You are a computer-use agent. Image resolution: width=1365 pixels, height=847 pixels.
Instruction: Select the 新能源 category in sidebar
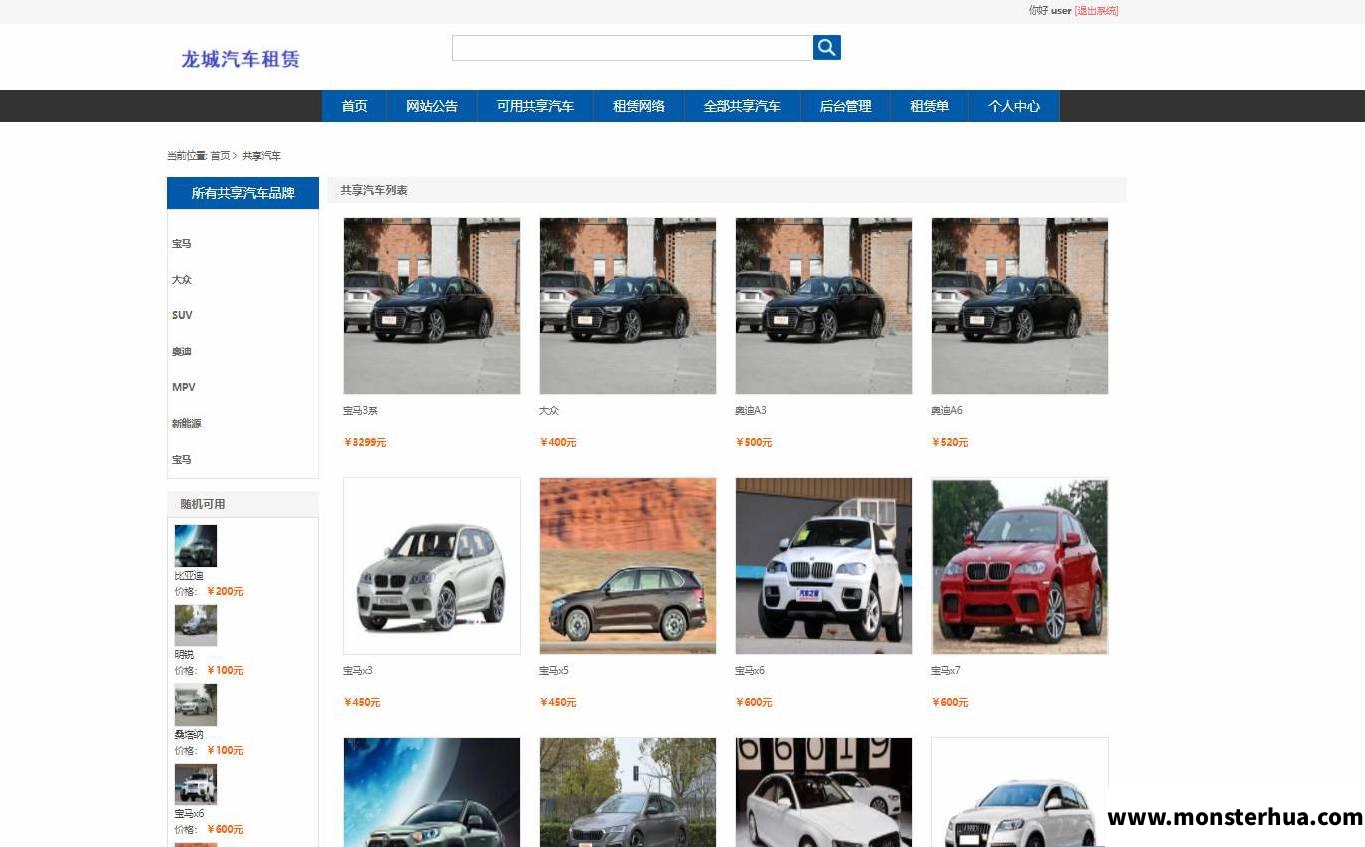pos(186,424)
